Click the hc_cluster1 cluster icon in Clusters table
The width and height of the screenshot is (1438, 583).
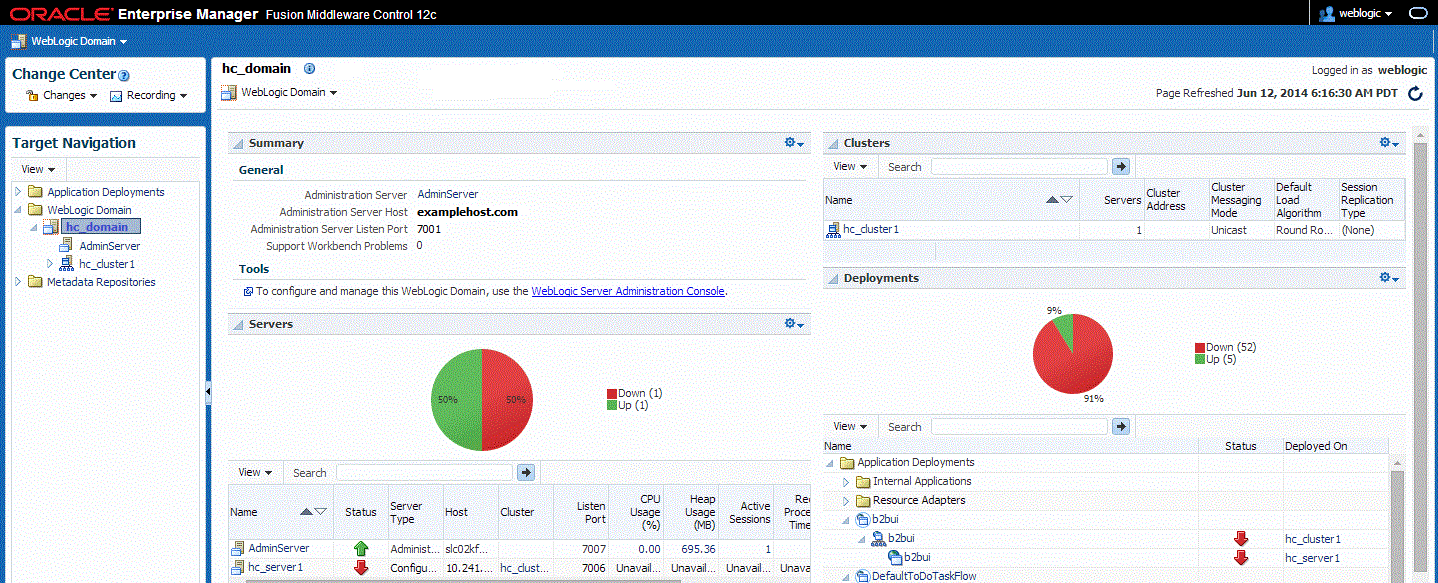coord(833,230)
